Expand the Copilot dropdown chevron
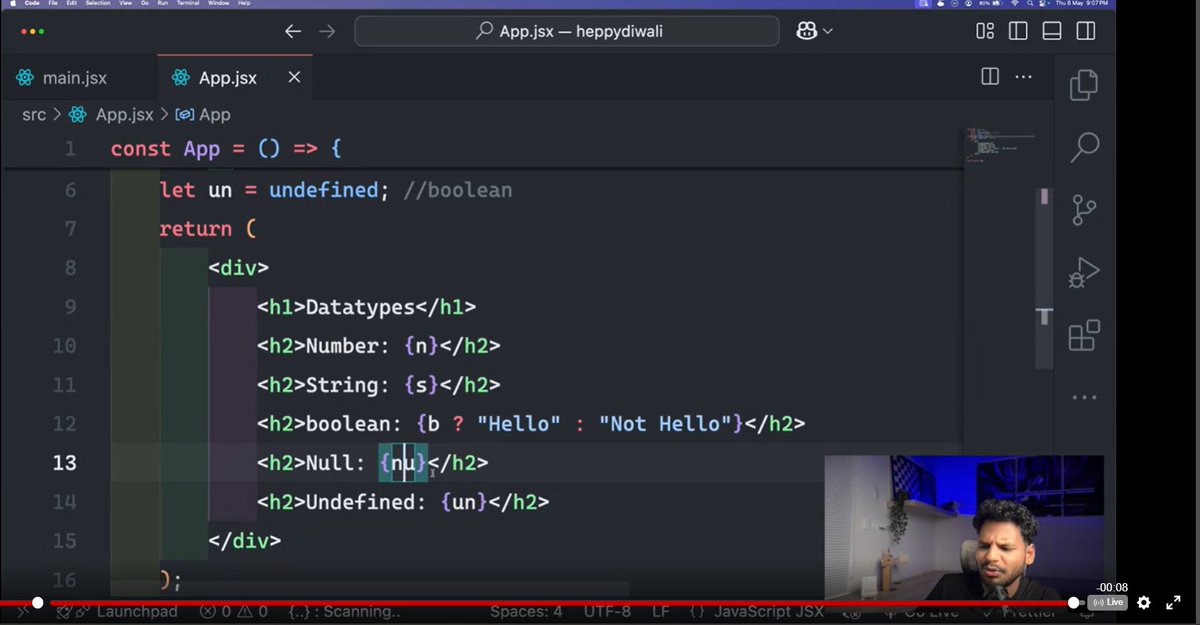The height and width of the screenshot is (625, 1200). 828,32
